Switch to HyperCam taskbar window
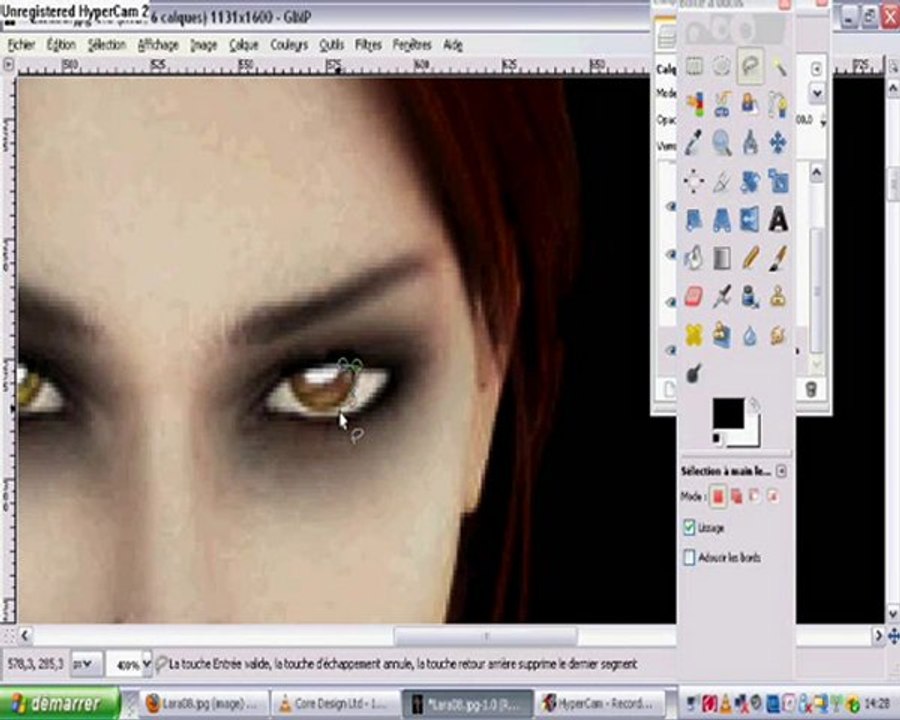The width and height of the screenshot is (900, 720). (600, 703)
